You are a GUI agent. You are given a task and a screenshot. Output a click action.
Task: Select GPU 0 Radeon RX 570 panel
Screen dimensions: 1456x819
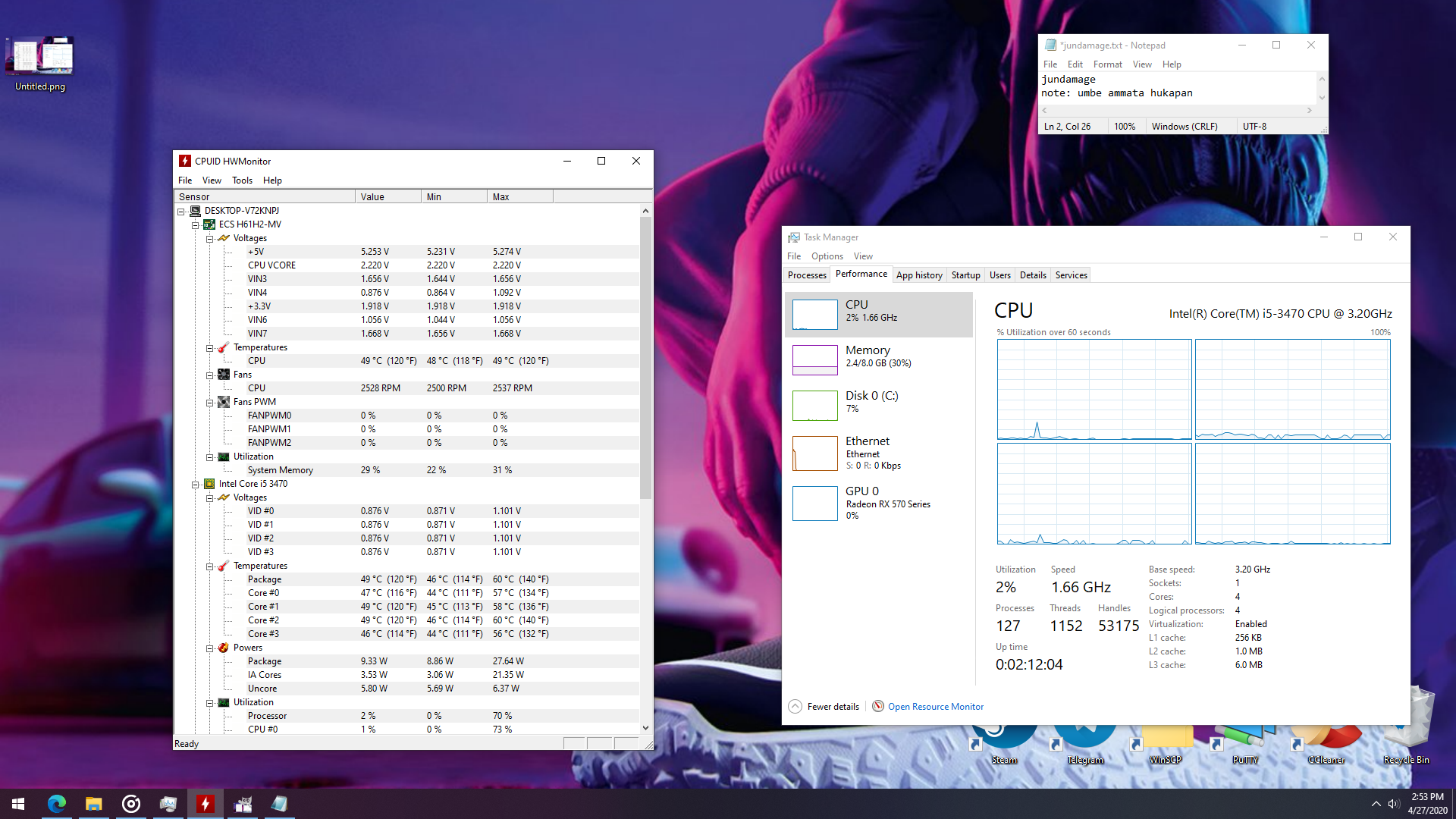pos(879,503)
